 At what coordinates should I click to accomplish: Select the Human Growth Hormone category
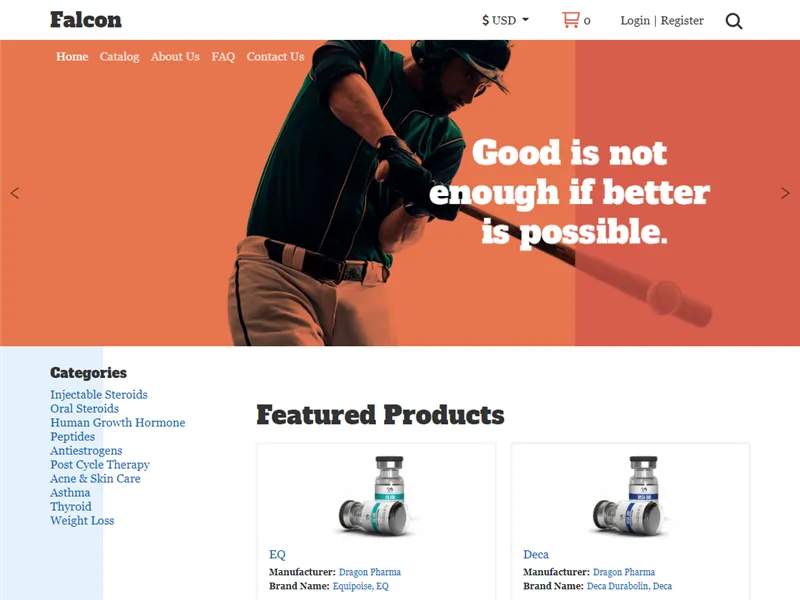[117, 422]
